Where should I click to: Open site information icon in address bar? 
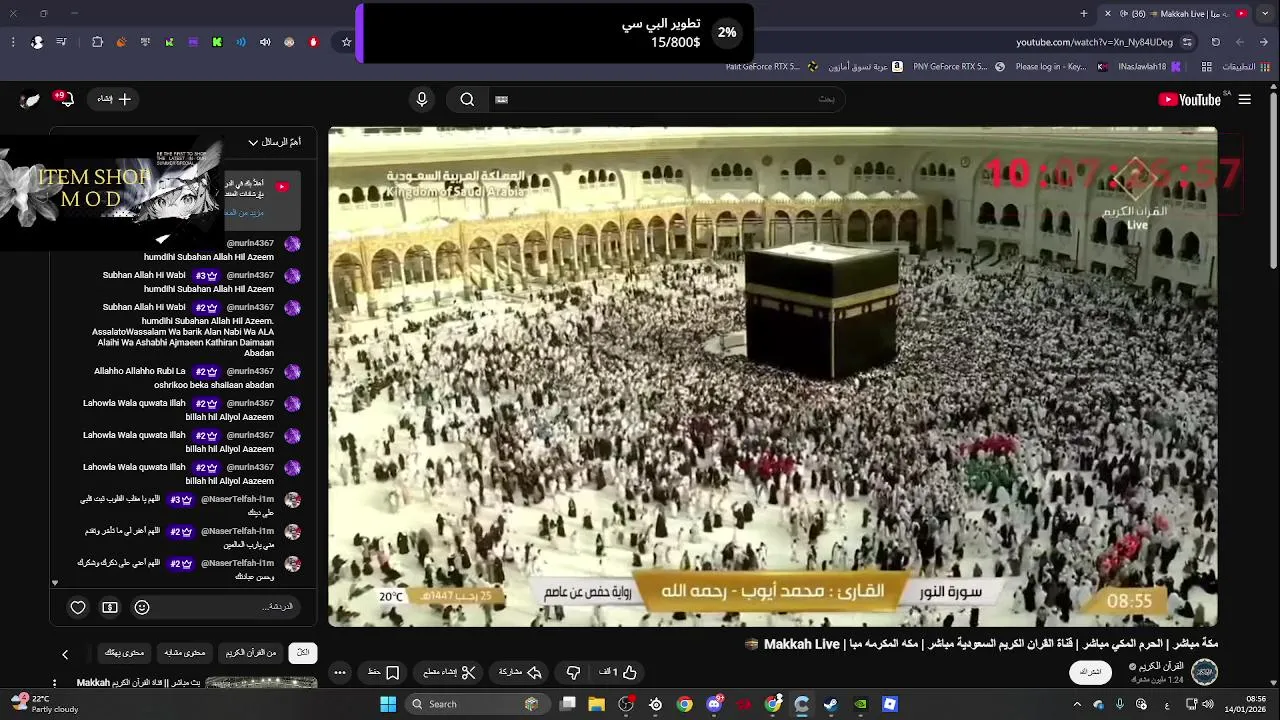point(1187,42)
